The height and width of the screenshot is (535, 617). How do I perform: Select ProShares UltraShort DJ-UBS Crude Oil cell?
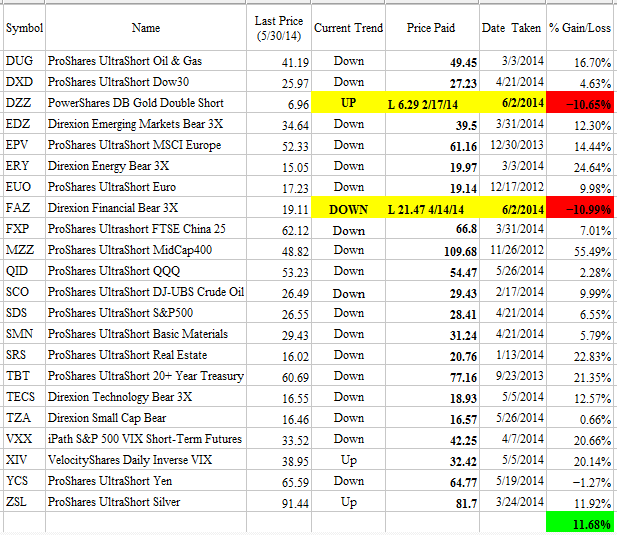click(x=146, y=291)
